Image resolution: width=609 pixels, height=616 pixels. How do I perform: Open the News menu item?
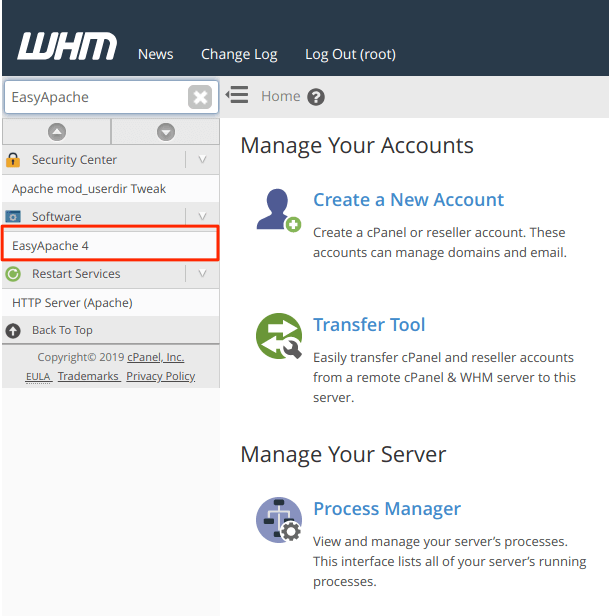coord(155,54)
